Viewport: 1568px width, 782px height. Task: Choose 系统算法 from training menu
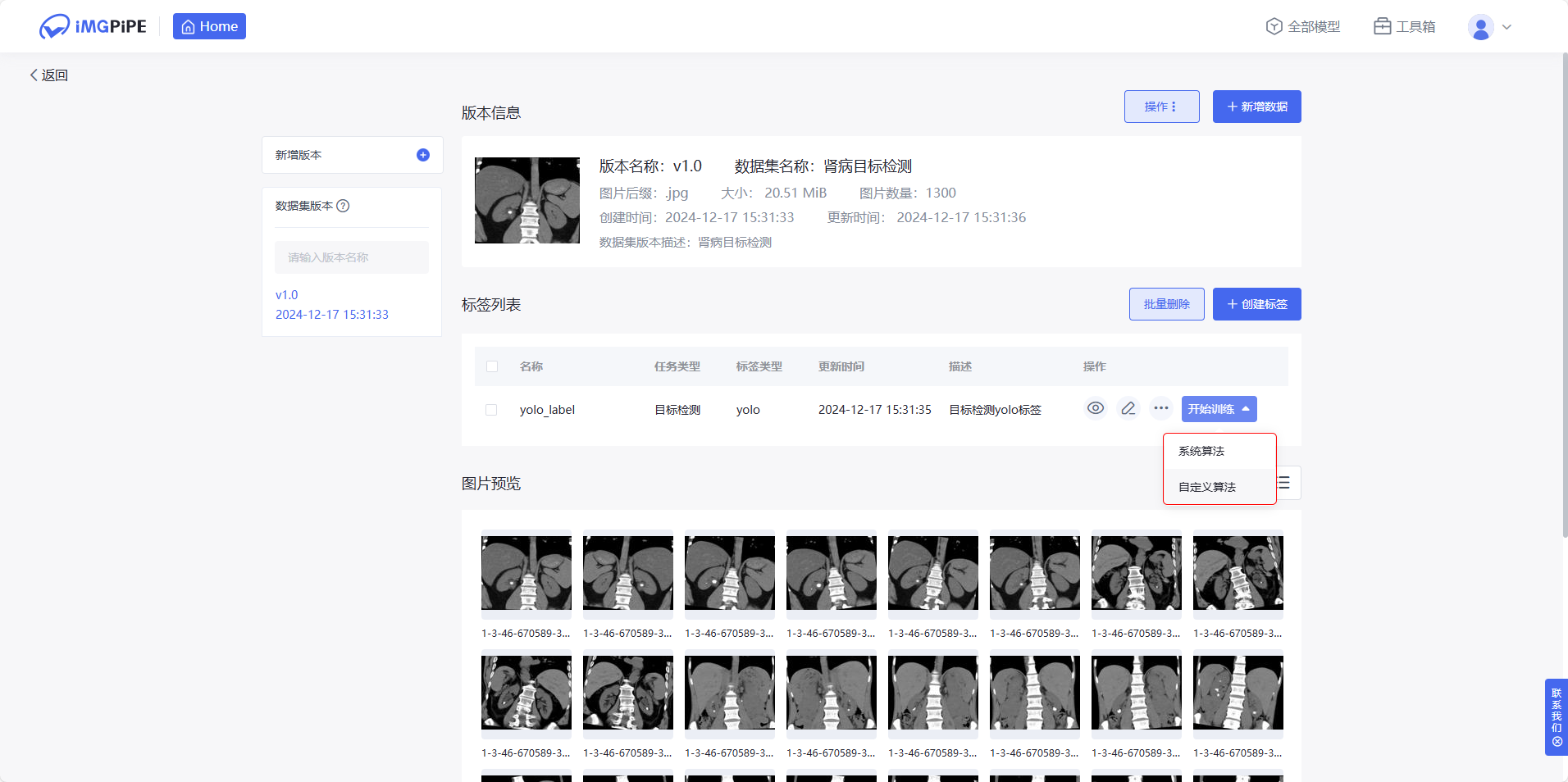pos(1219,452)
